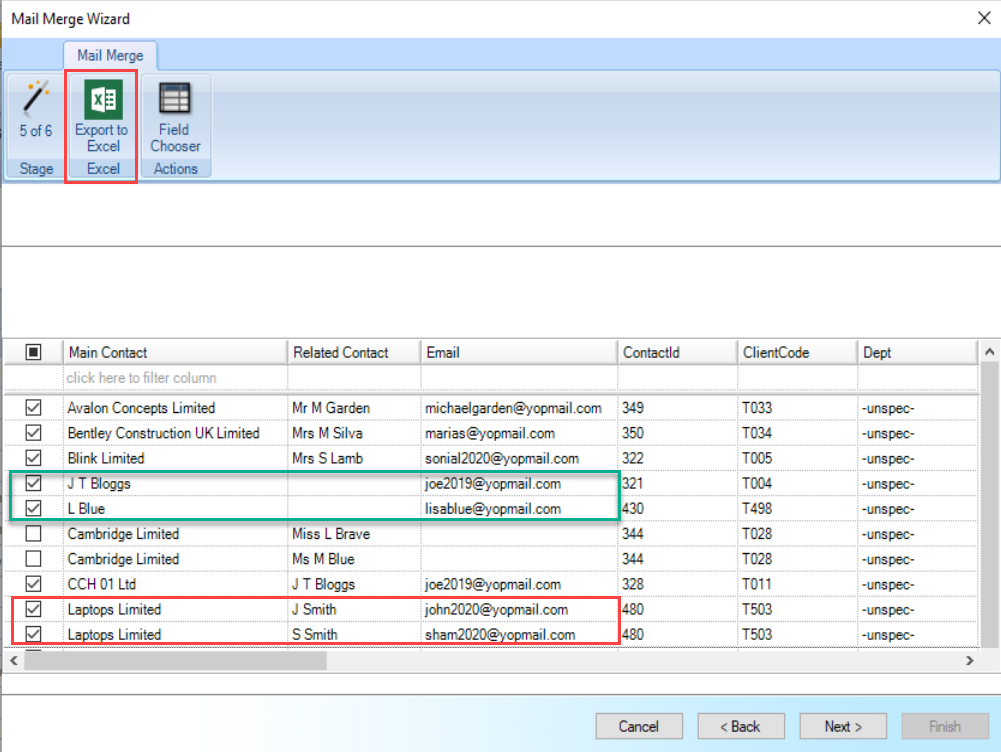The image size is (1001, 752).
Task: Click the Back button
Action: pyautogui.click(x=741, y=726)
